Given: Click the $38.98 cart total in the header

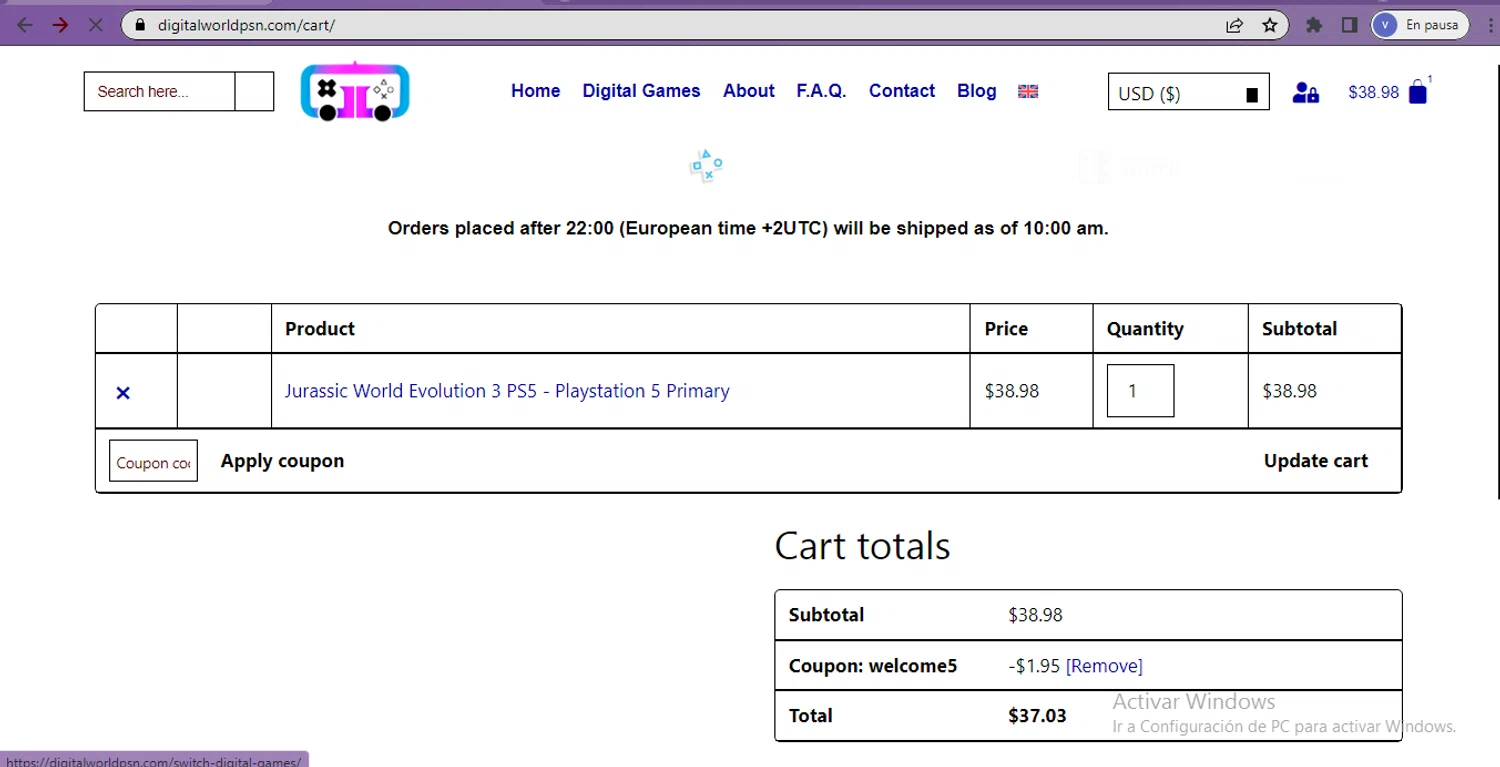Looking at the screenshot, I should (x=1373, y=92).
